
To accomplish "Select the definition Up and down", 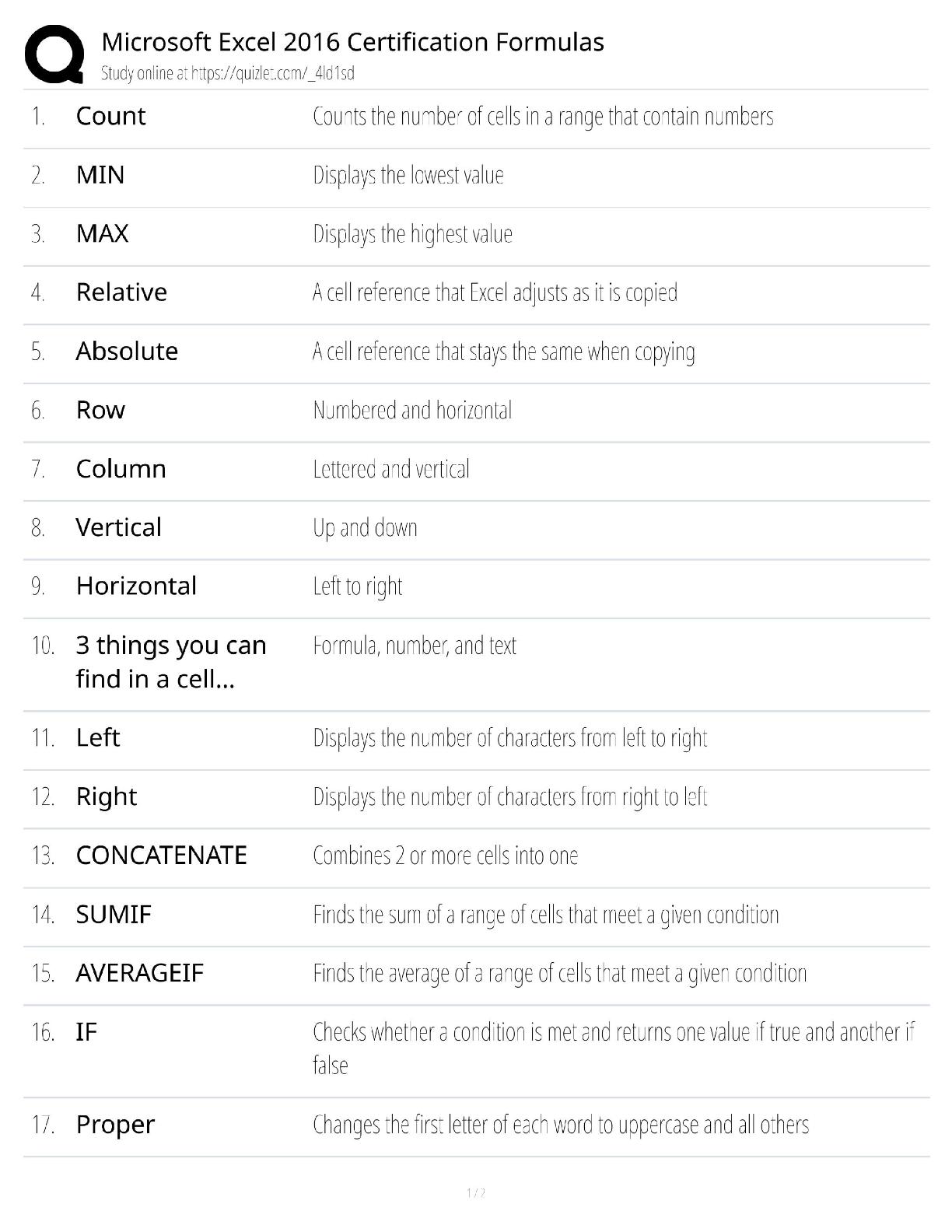I will pyautogui.click(x=365, y=528).
